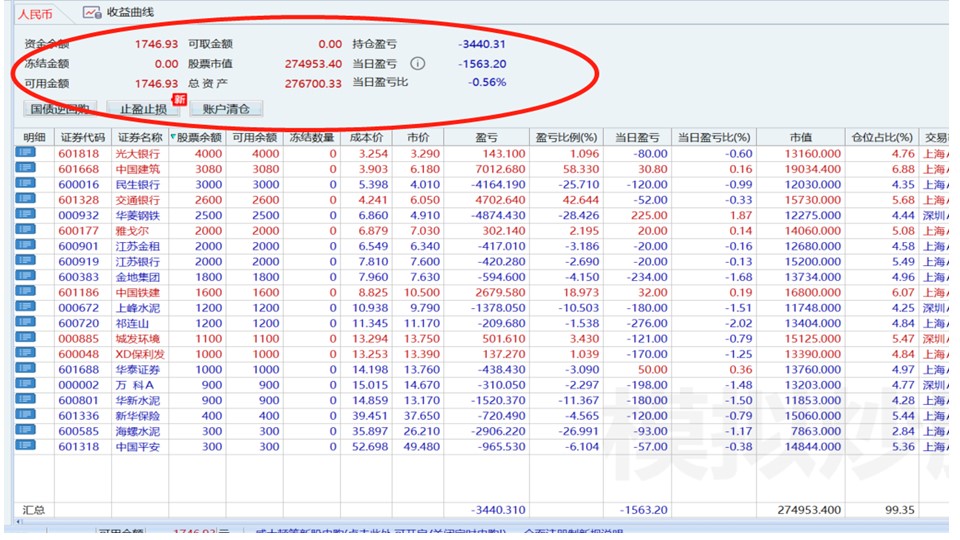Click the detail icon for 中国平安
This screenshot has height=540, width=960.
pyautogui.click(x=25, y=446)
